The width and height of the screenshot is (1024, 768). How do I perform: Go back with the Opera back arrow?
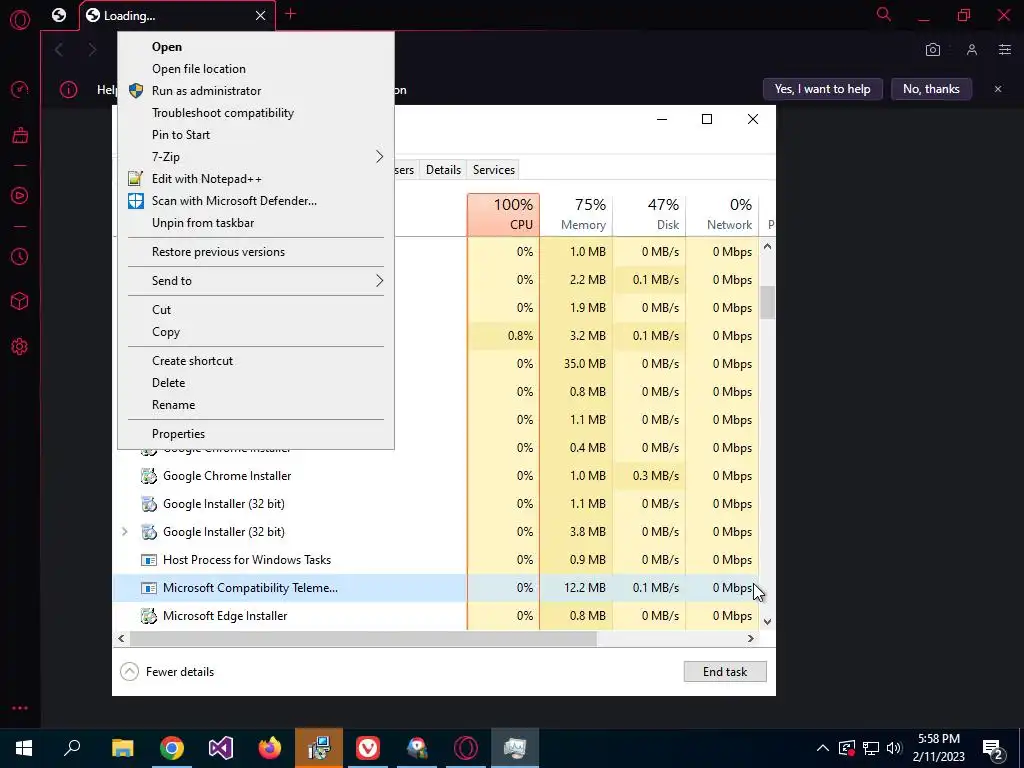tap(59, 50)
